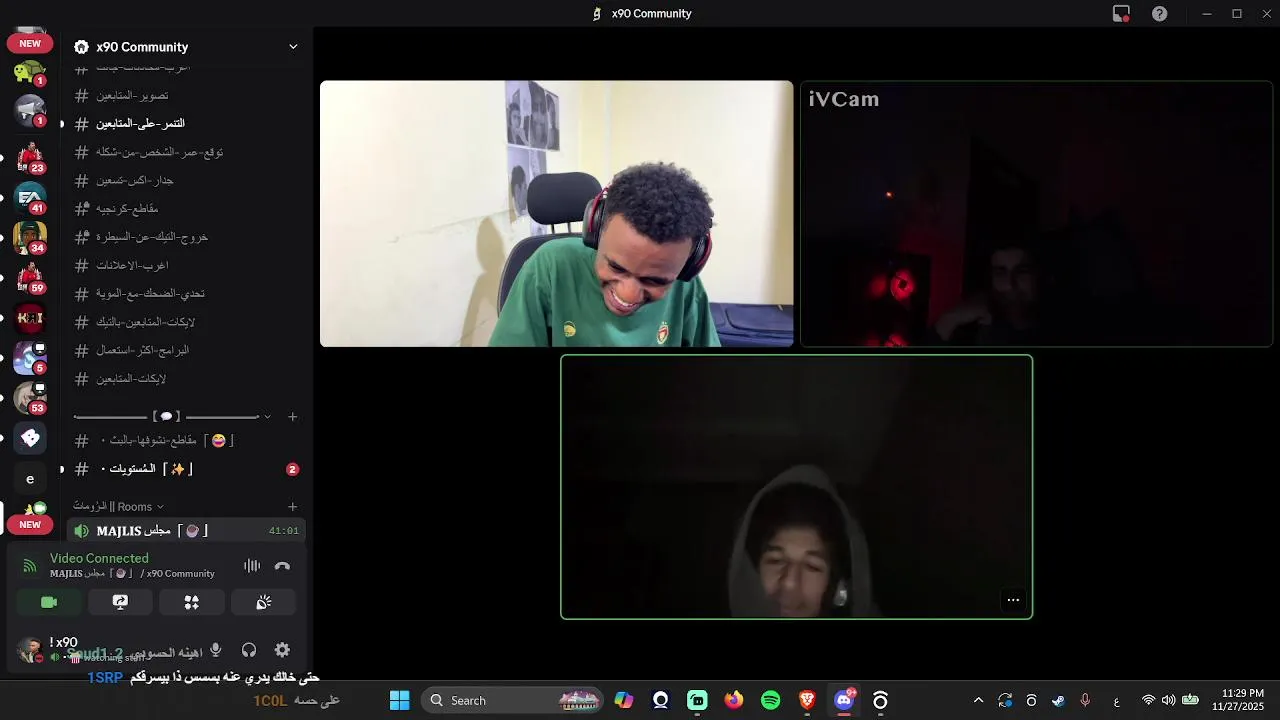Viewport: 1280px width, 720px height.
Task: Open the green turtle server icon
Action: tap(30, 72)
